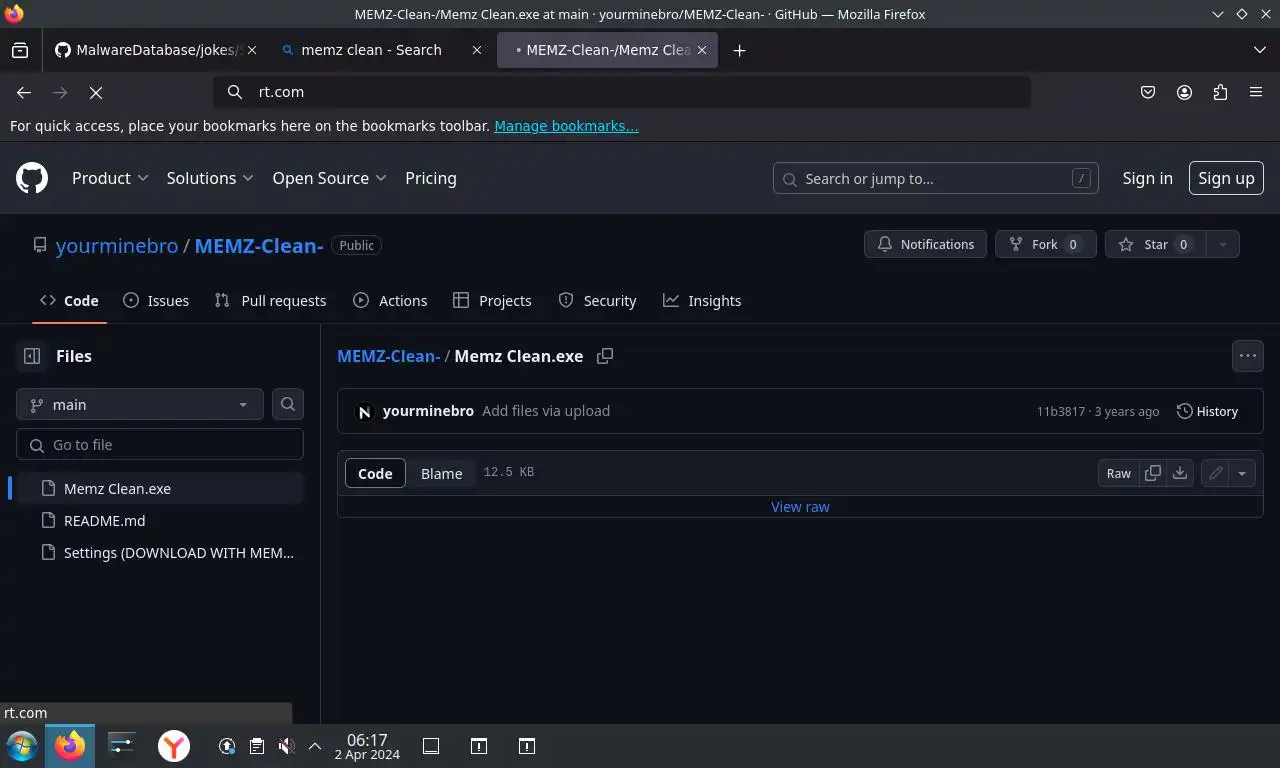The height and width of the screenshot is (768, 1280).
Task: Show hidden tray icons arrow
Action: click(x=314, y=746)
